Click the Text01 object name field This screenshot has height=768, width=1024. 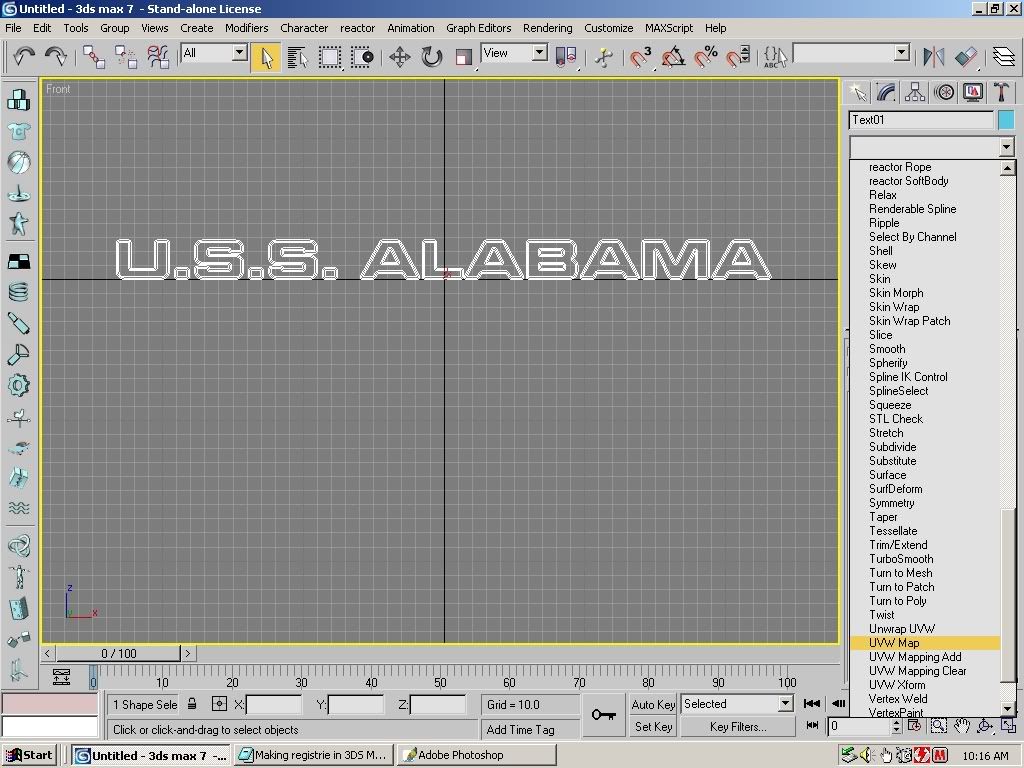point(921,120)
